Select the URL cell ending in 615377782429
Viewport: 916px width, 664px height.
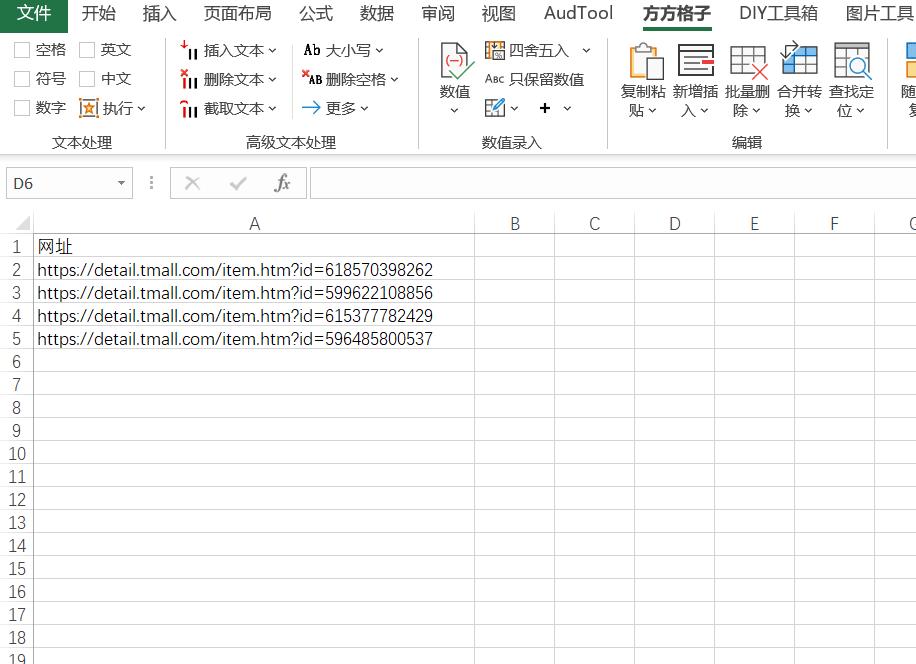(x=254, y=315)
